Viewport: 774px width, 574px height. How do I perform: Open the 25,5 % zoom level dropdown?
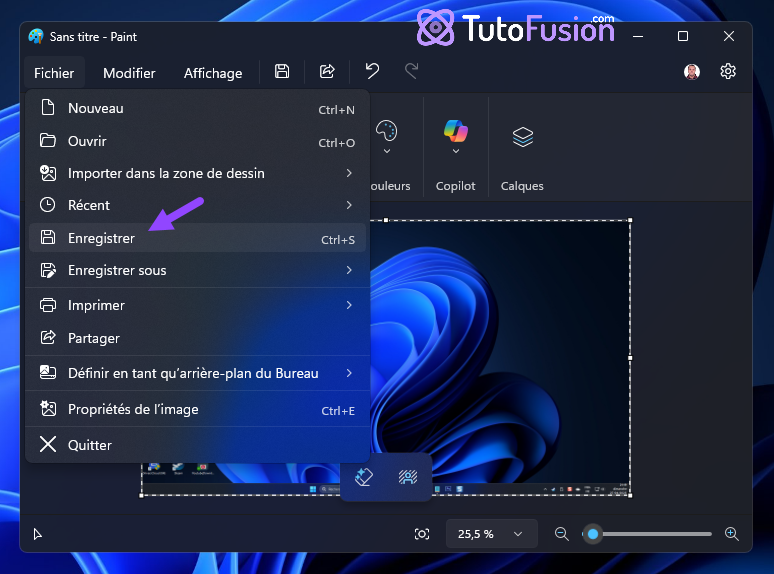click(491, 534)
